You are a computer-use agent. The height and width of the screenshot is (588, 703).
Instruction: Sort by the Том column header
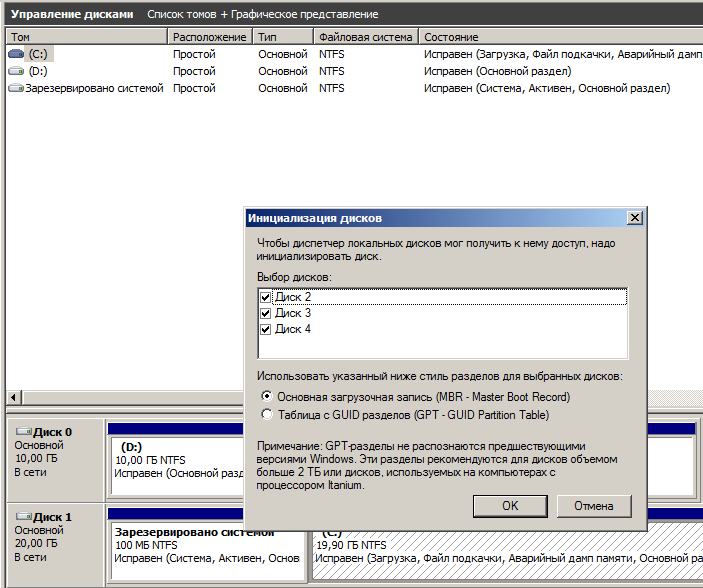(x=85, y=37)
